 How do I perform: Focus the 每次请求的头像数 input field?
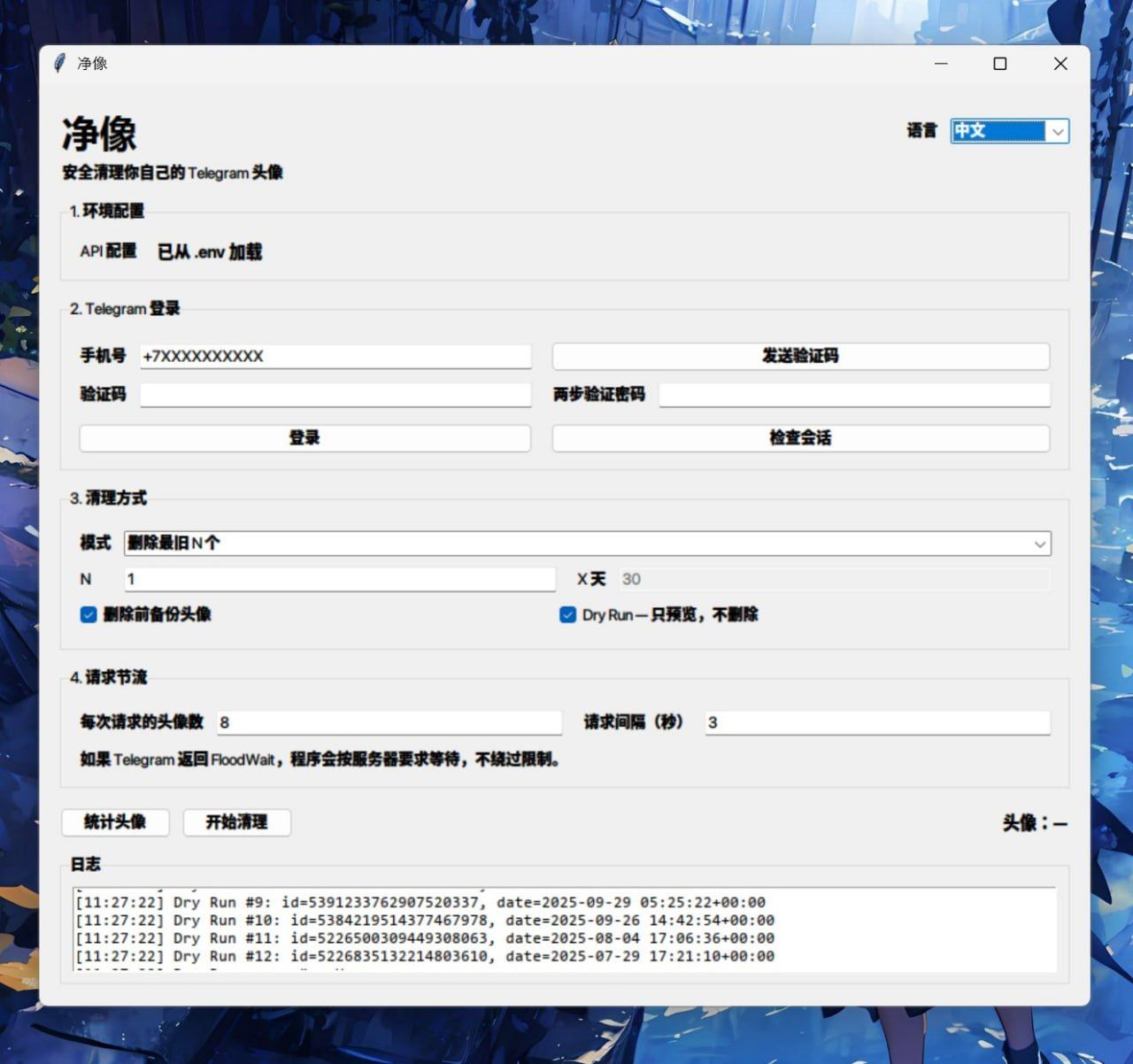pyautogui.click(x=389, y=722)
